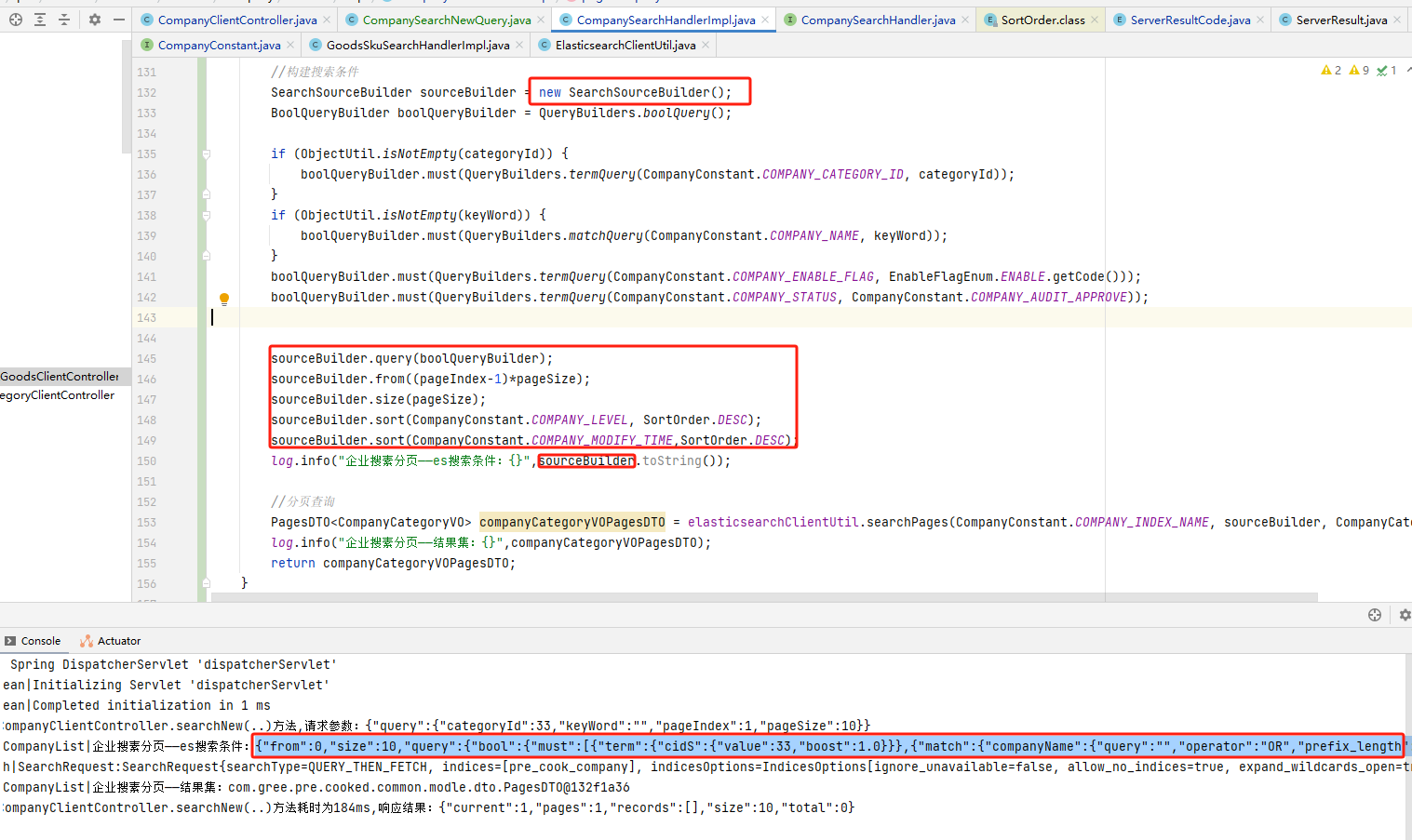Viewport: 1412px width, 840px height.
Task: Click run panel crosshair icon
Action: (1375, 615)
